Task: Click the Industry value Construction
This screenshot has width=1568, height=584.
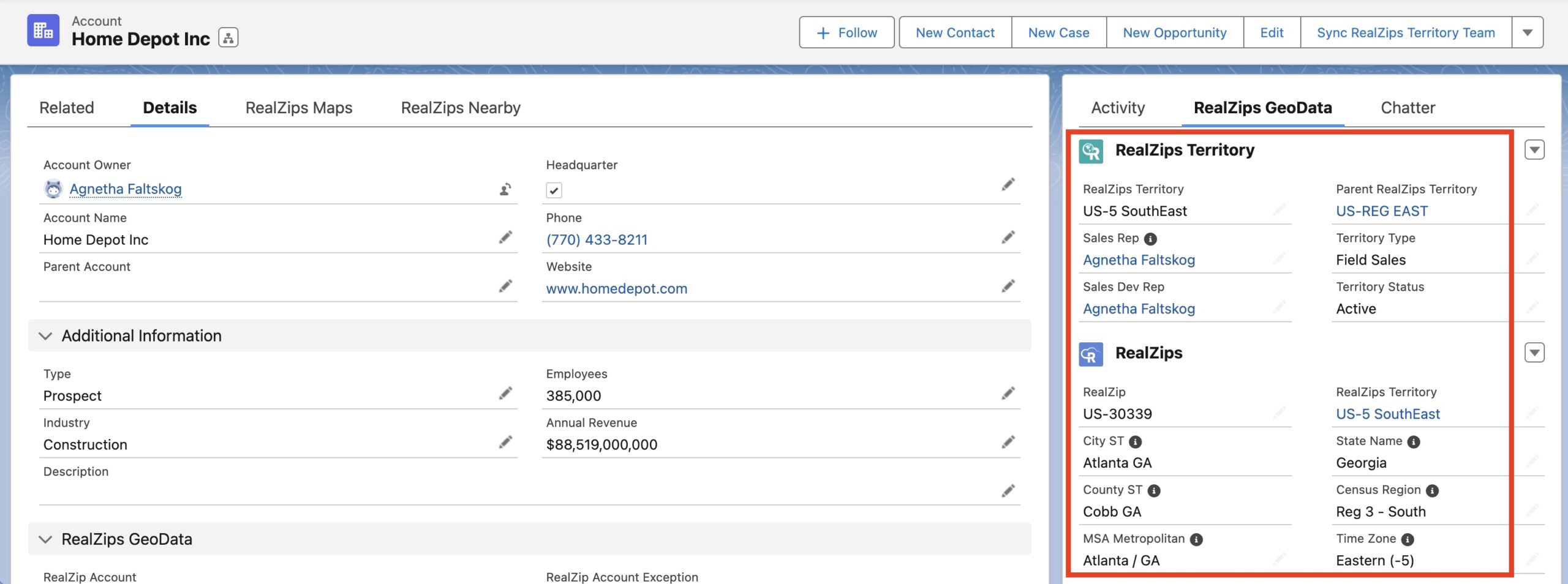Action: pyautogui.click(x=85, y=445)
